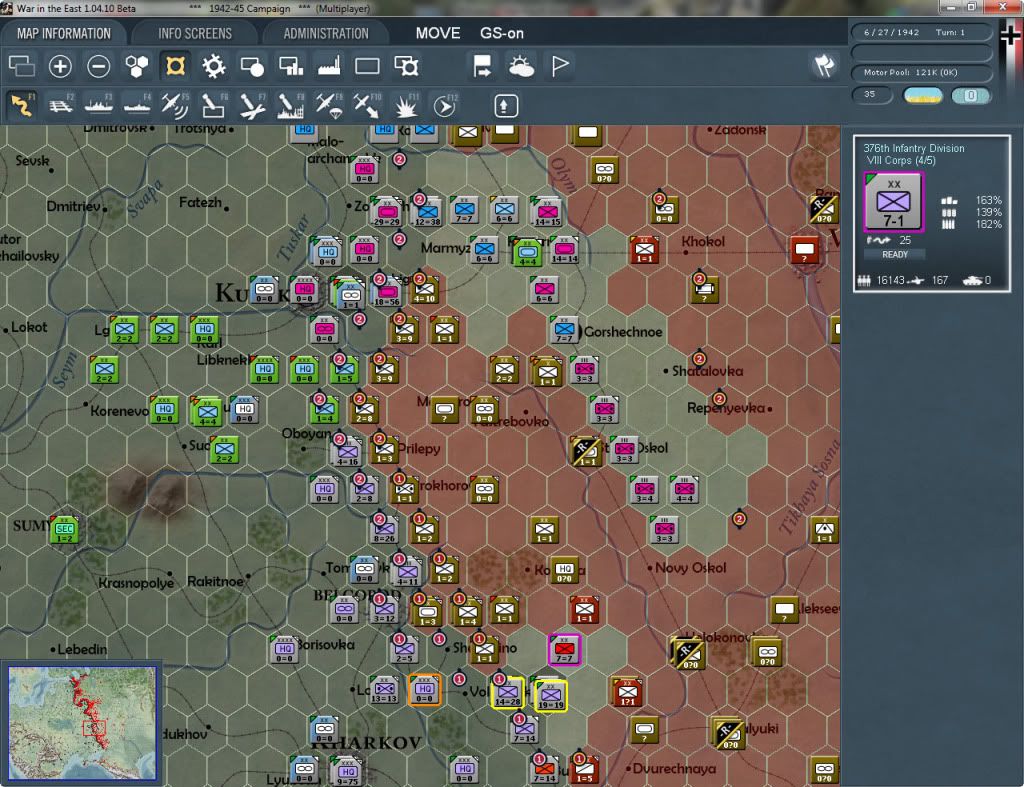This screenshot has width=1024, height=787.
Task: Click the GS-on status label
Action: 502,33
